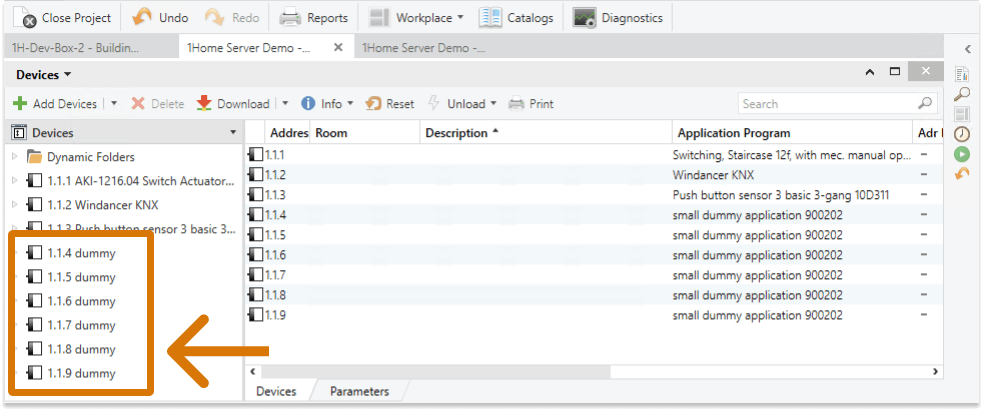Viewport: 983px width, 411px height.
Task: Click into the Search field
Action: point(825,104)
